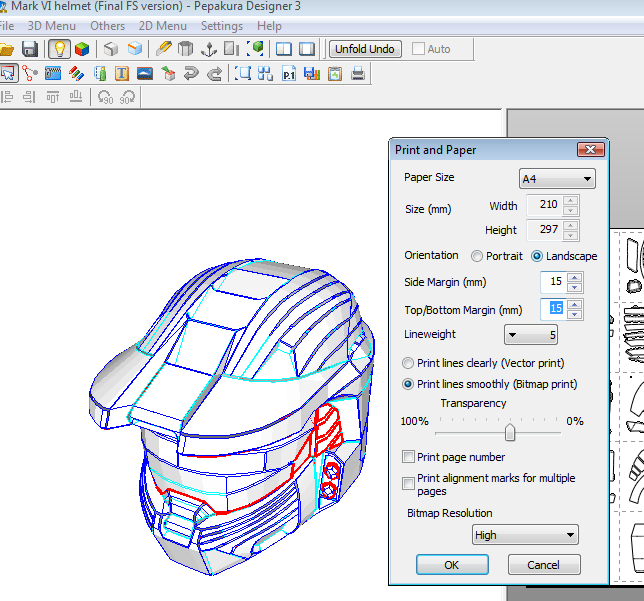Click the green figure measure icon

pos(100,74)
